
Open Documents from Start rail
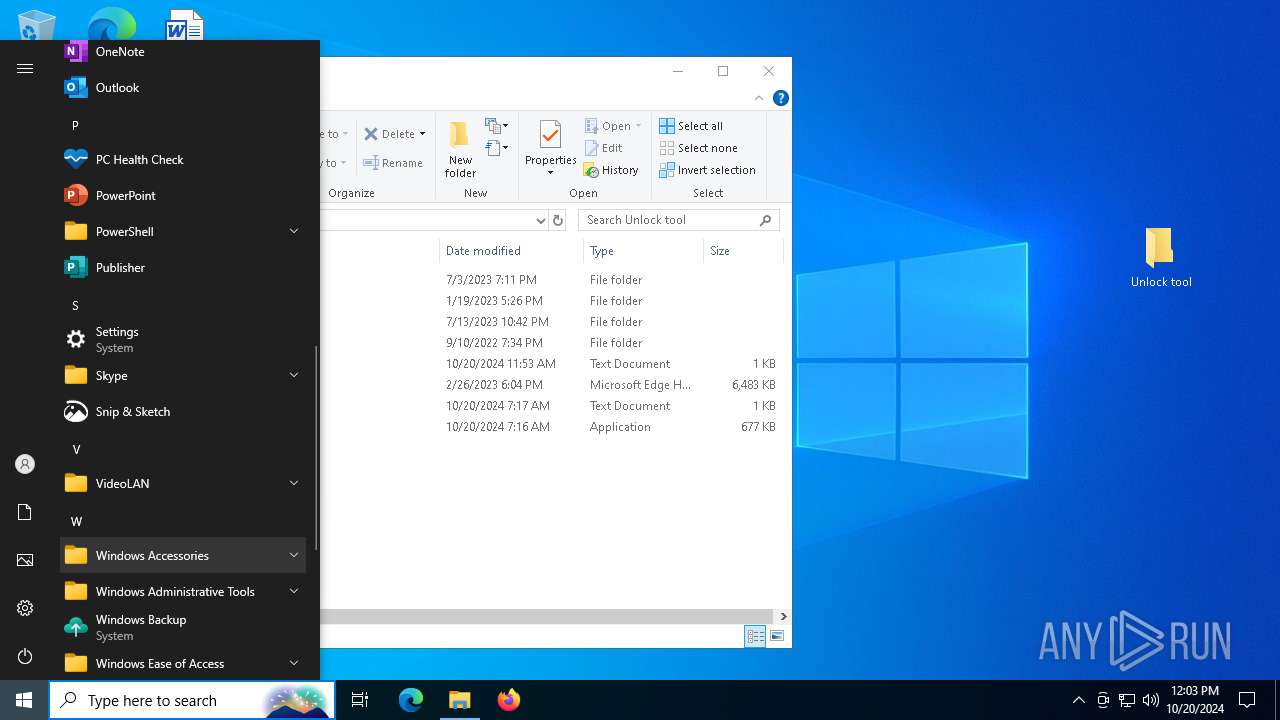25,512
